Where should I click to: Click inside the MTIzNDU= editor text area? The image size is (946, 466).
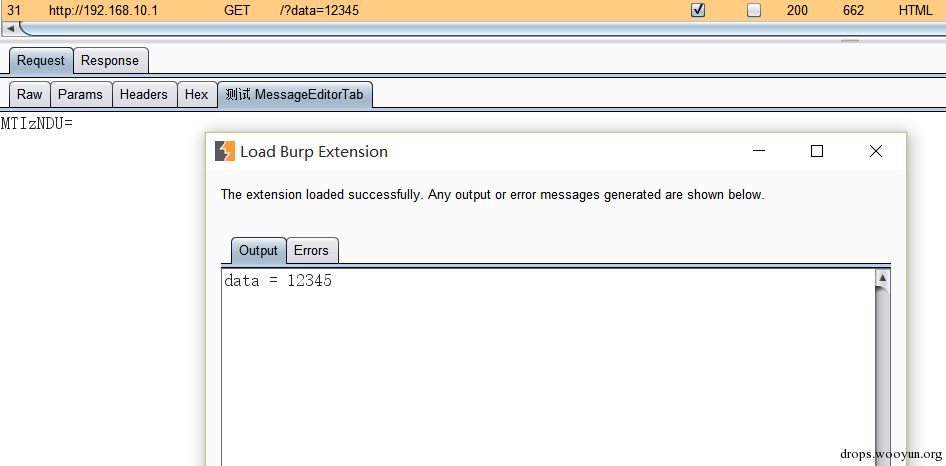click(103, 290)
